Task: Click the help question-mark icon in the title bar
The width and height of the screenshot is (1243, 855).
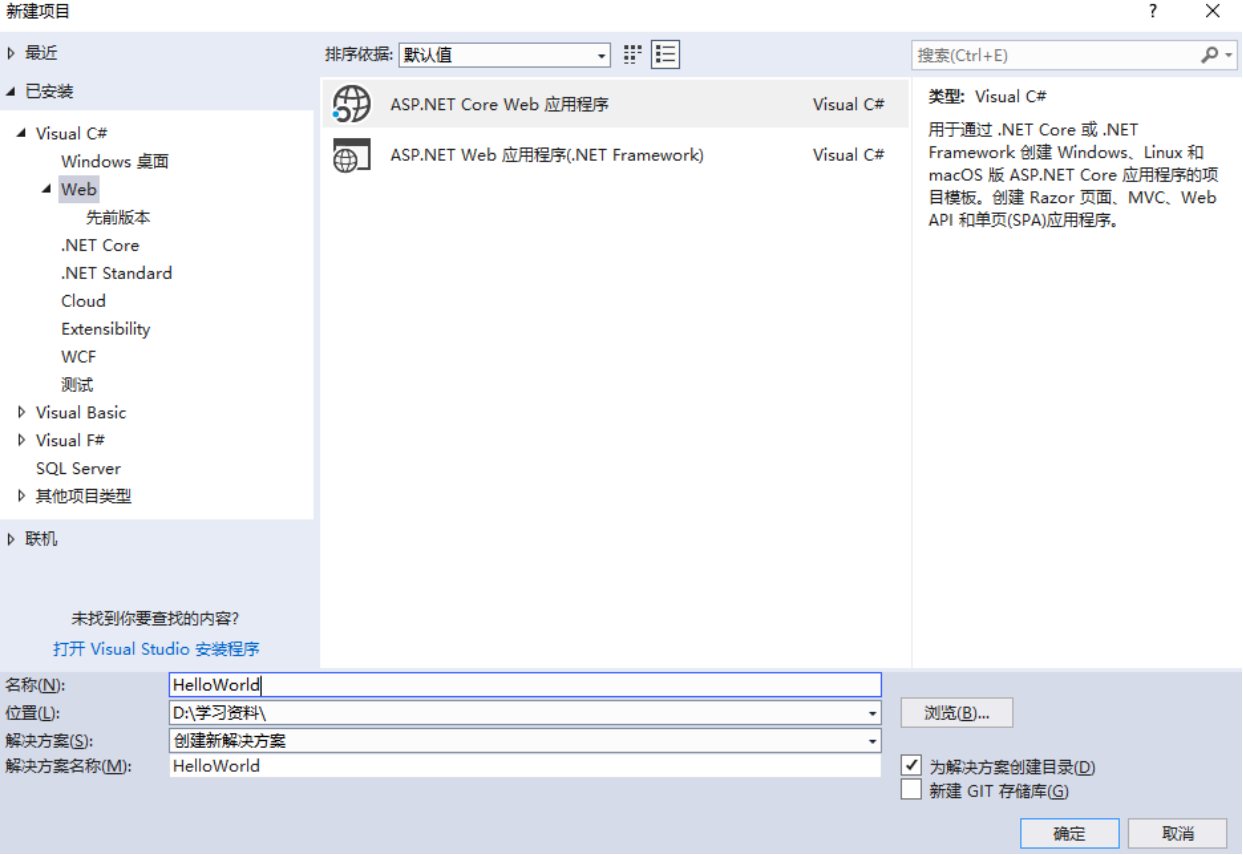Action: (x=1151, y=12)
